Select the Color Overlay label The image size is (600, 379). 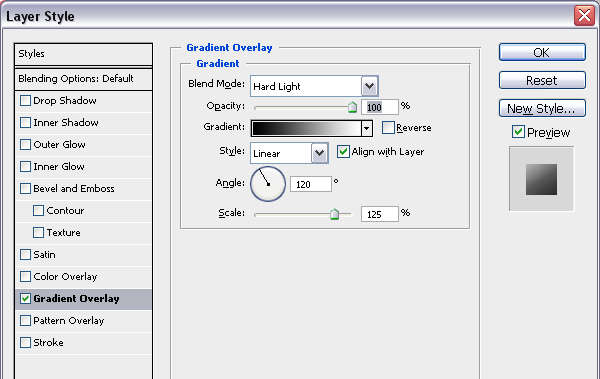point(65,277)
